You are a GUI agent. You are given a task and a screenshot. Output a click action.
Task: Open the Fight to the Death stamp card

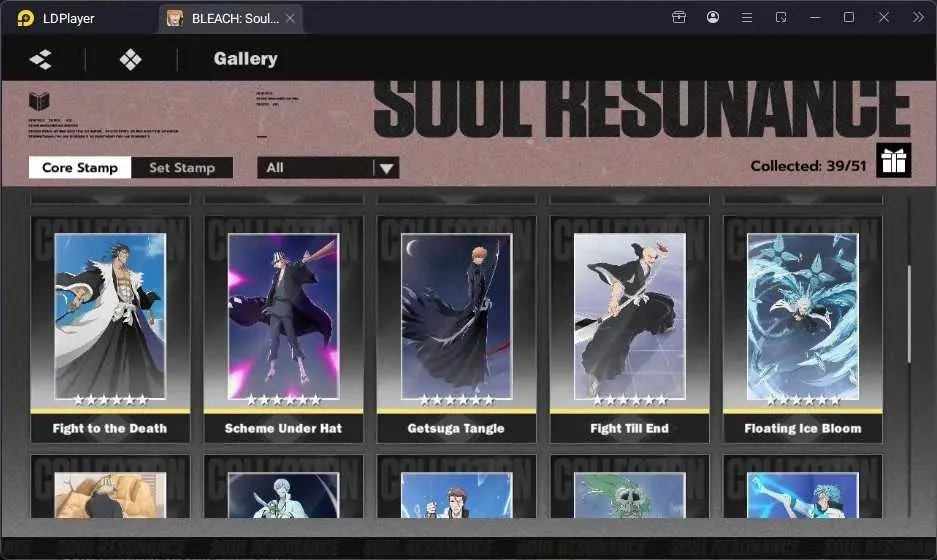pos(110,329)
